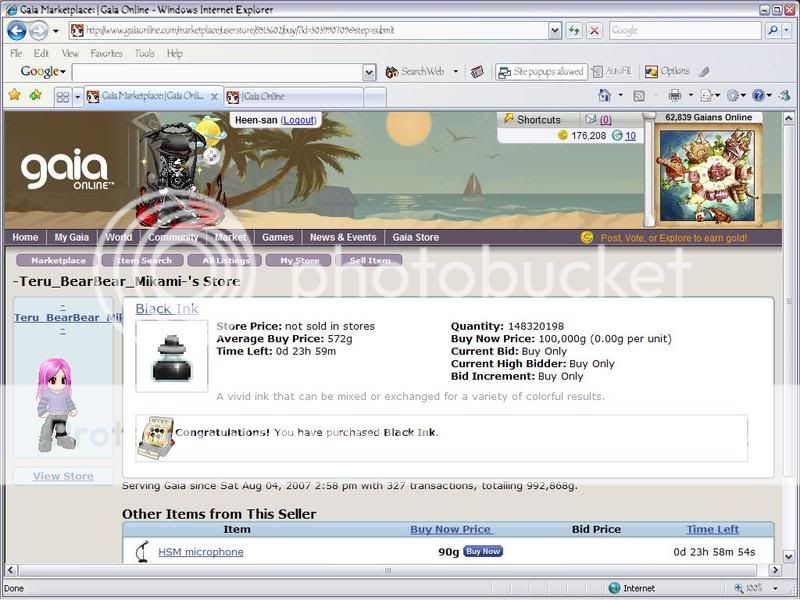Click the AutoFill icon on Google toolbar
Viewport: 800px width, 600px height.
(598, 70)
